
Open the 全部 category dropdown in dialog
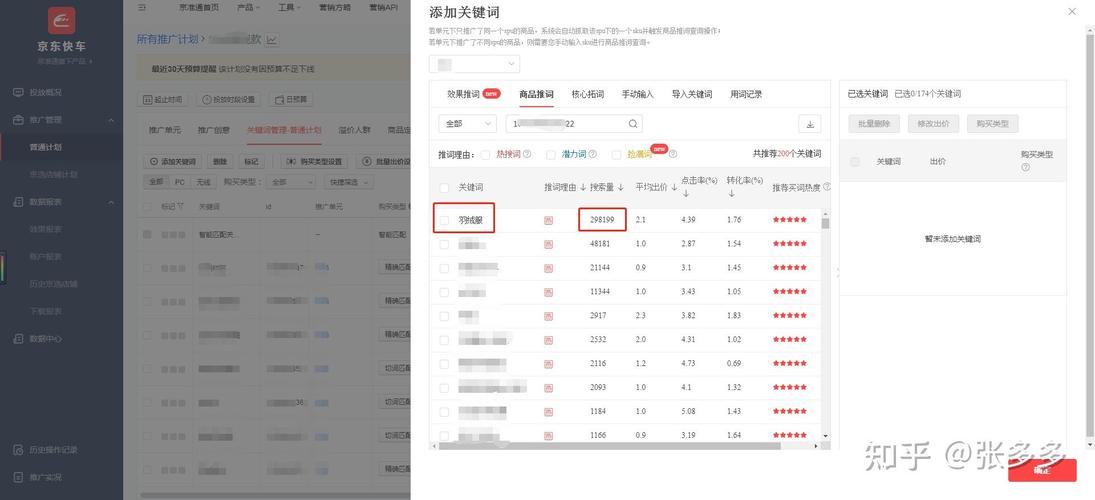click(467, 124)
